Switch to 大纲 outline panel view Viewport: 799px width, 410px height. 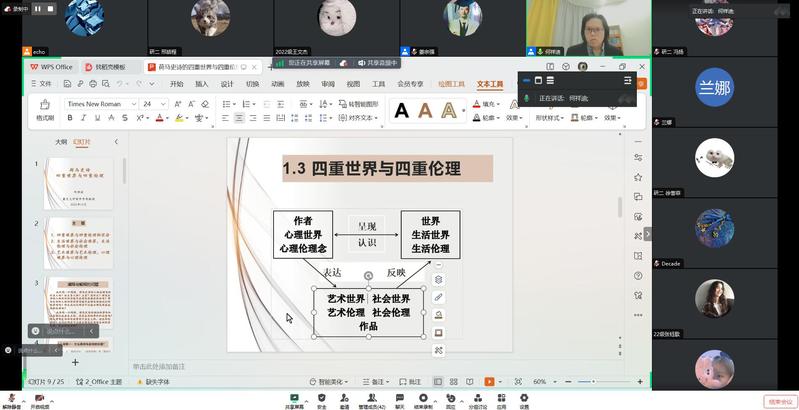61,142
